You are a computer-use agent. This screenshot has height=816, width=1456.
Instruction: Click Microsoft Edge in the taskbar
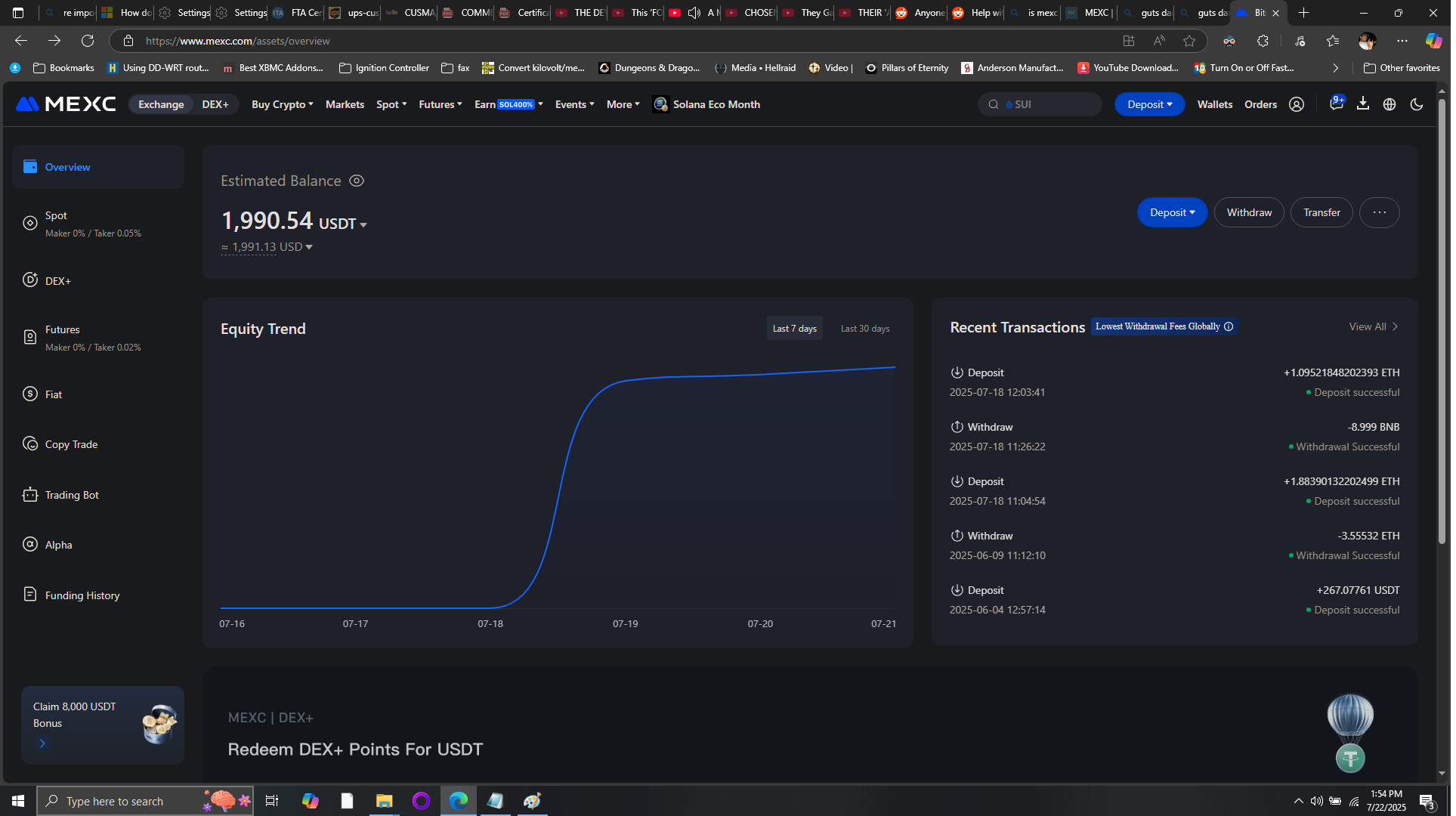coord(458,801)
